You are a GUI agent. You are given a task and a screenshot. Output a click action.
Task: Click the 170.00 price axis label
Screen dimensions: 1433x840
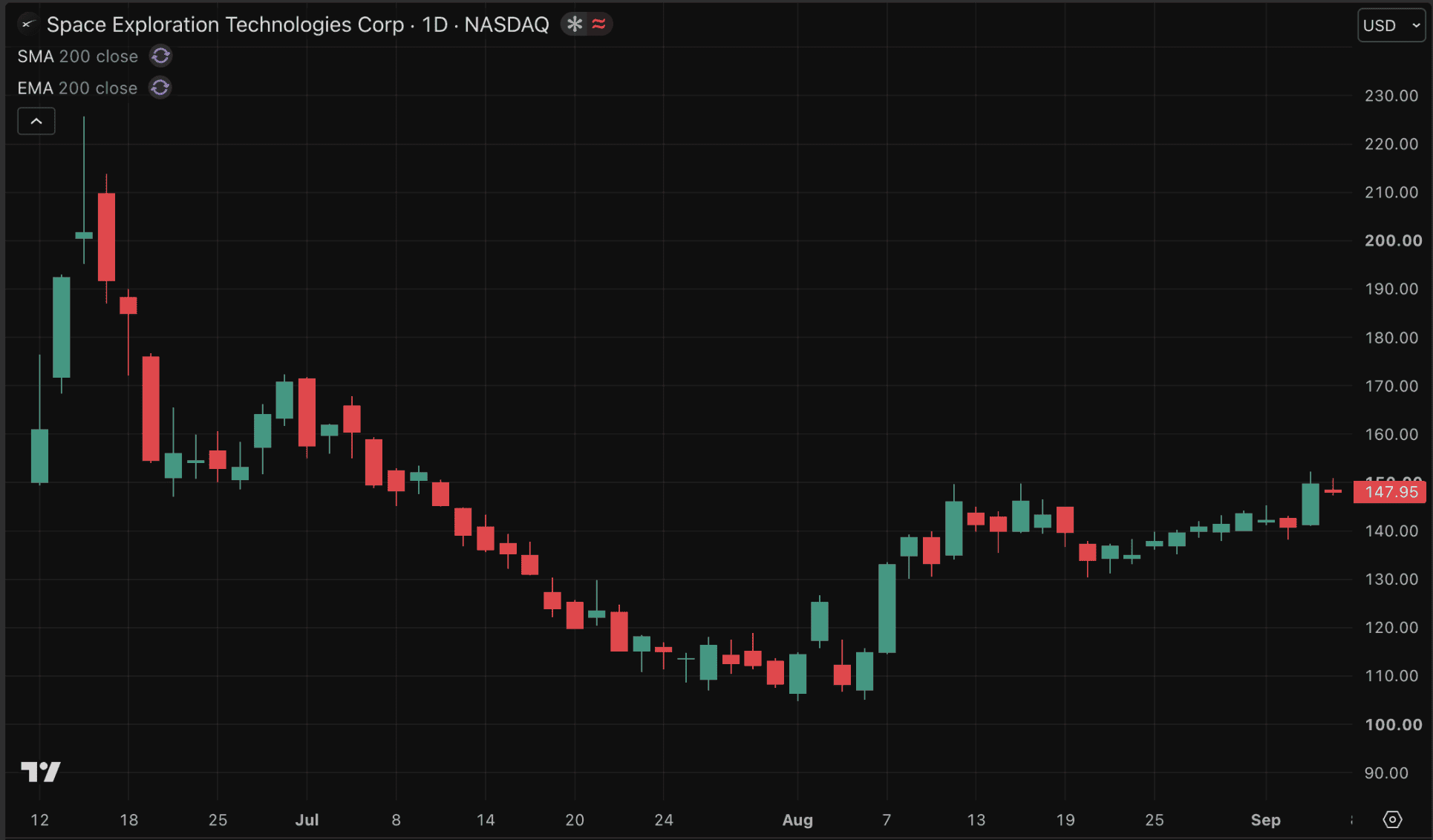coord(1391,386)
